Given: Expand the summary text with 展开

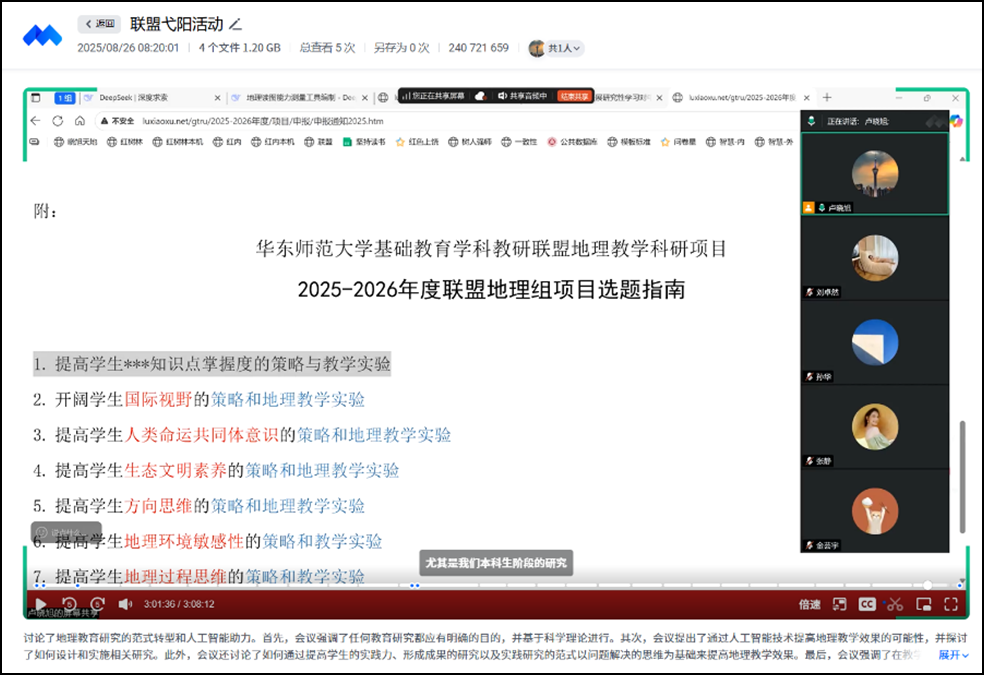Looking at the screenshot, I should click(953, 655).
